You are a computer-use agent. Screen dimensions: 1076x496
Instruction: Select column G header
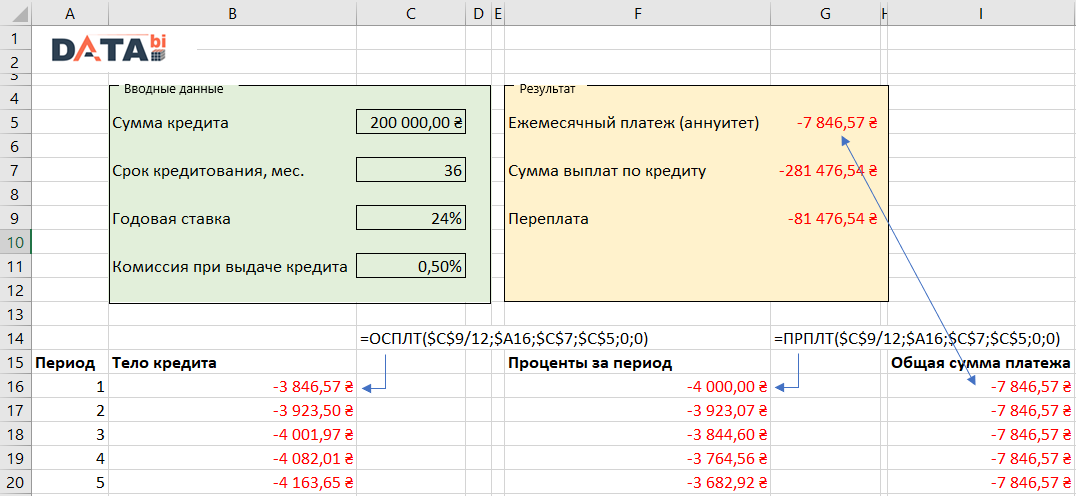pos(826,13)
